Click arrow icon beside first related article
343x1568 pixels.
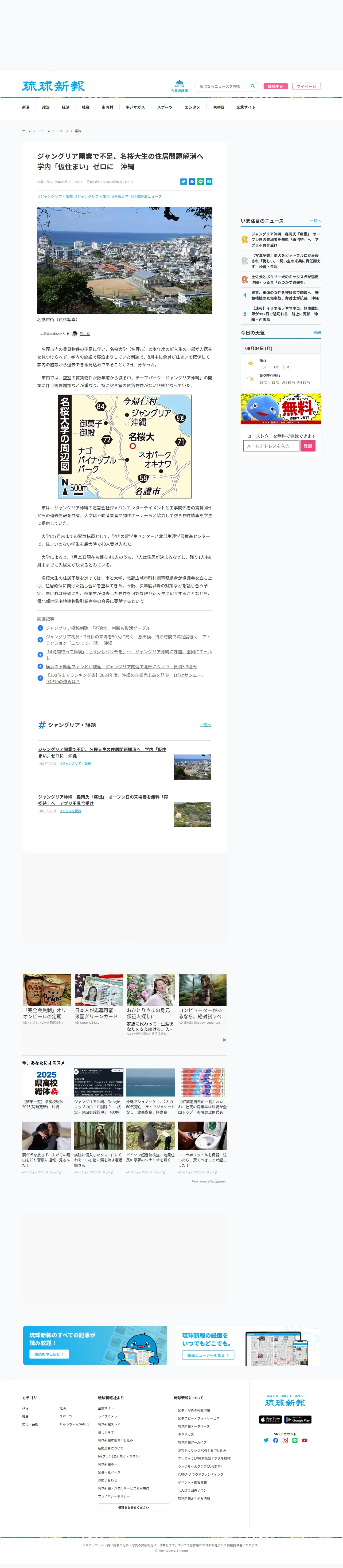pos(40,628)
